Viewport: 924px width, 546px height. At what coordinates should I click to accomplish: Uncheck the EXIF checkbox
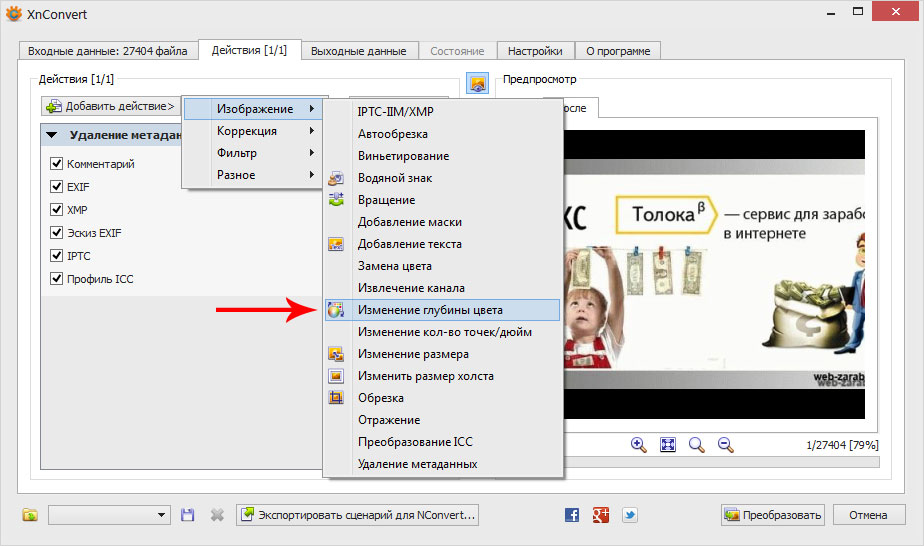(x=57, y=186)
